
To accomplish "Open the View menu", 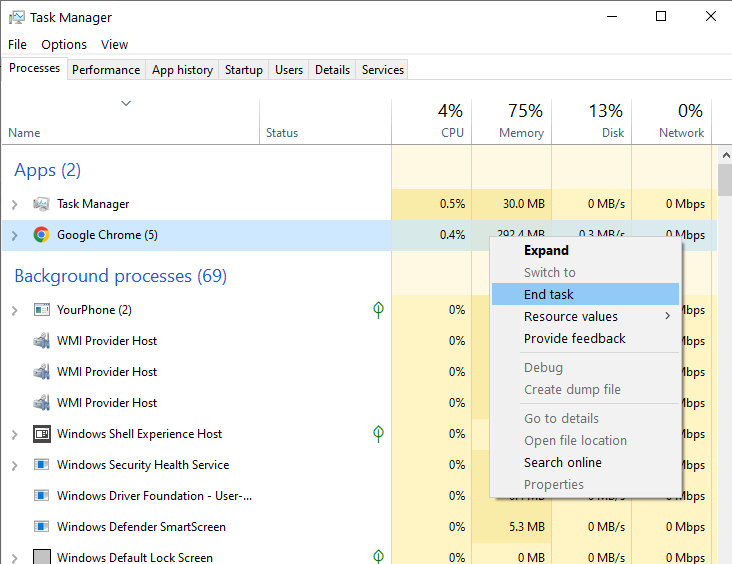I will (114, 44).
